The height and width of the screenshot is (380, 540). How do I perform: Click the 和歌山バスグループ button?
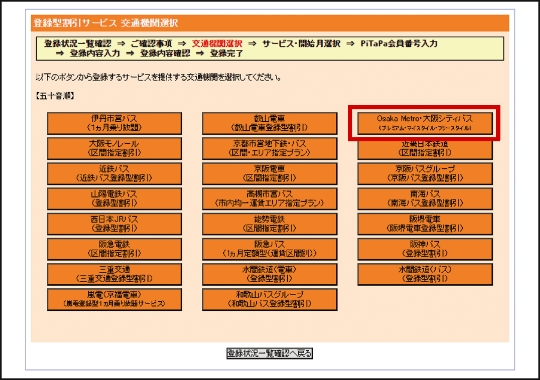270,299
